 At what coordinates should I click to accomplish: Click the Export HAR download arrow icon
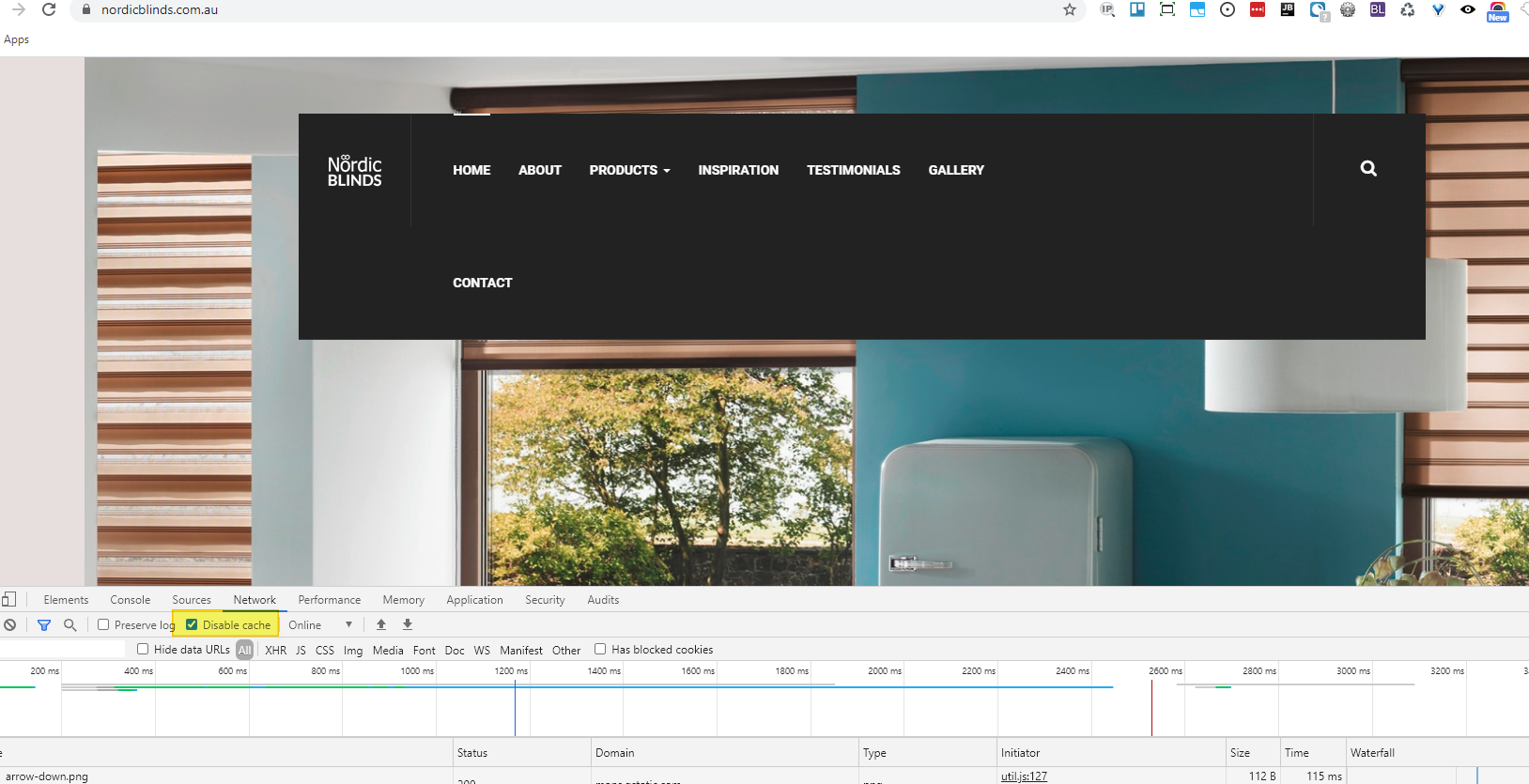[x=408, y=624]
